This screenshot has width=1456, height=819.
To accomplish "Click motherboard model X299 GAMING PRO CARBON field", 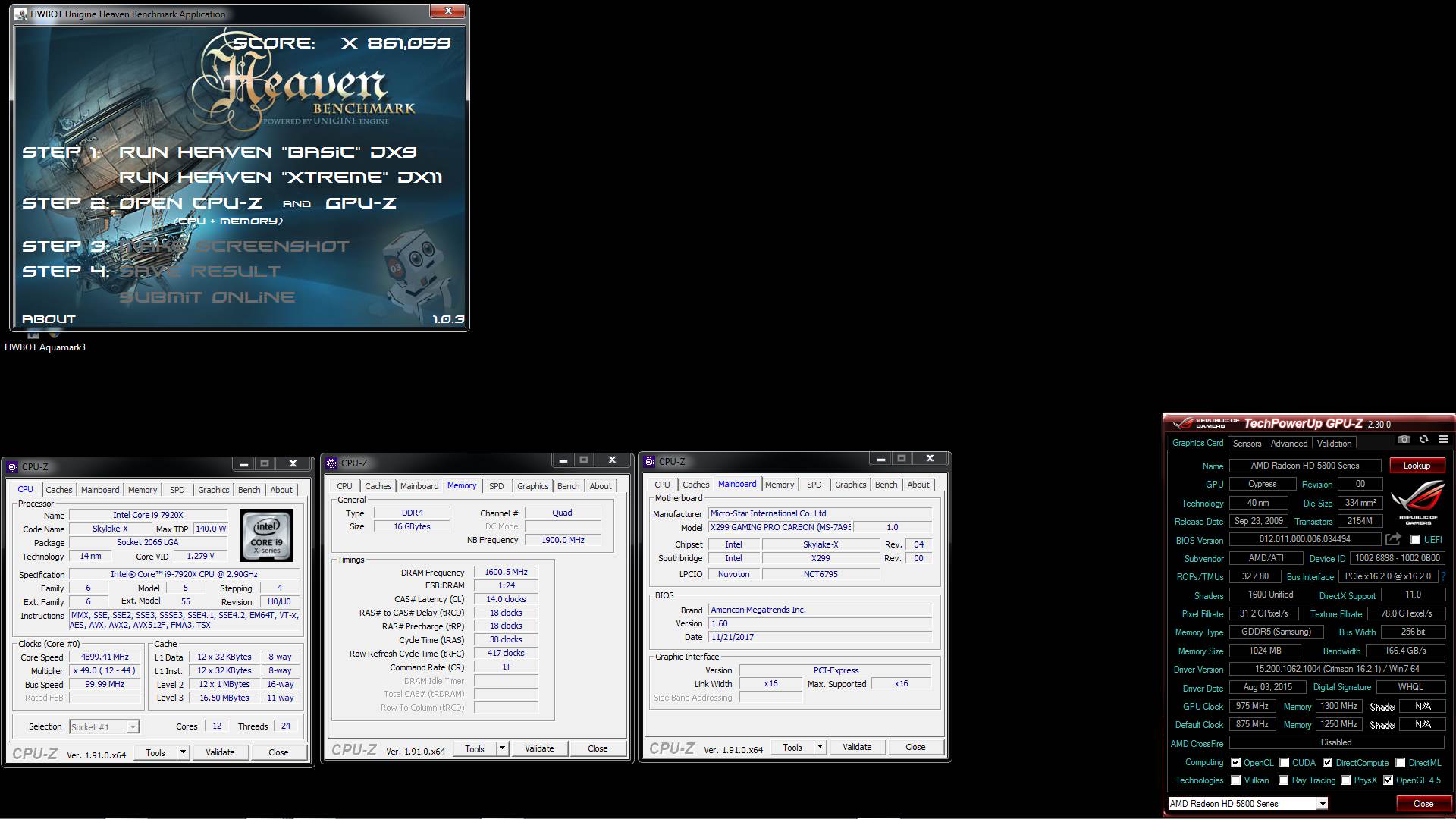I will (x=780, y=527).
